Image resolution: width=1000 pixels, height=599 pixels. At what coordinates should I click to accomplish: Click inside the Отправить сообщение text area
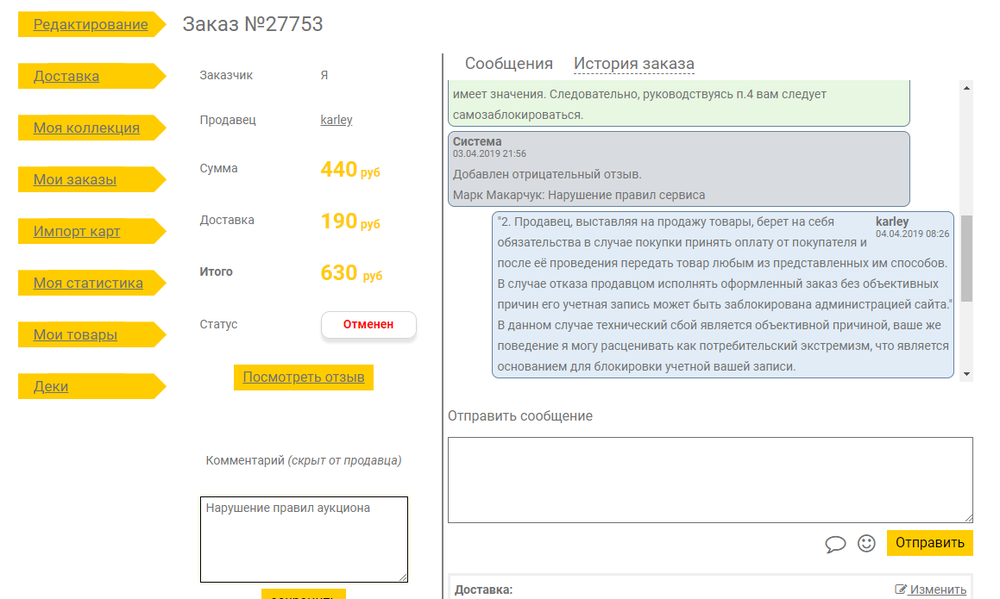[709, 479]
